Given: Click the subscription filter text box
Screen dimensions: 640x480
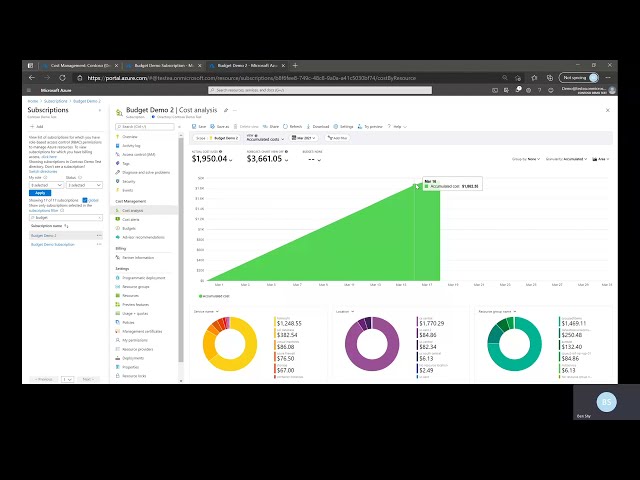Looking at the screenshot, I should [65, 218].
